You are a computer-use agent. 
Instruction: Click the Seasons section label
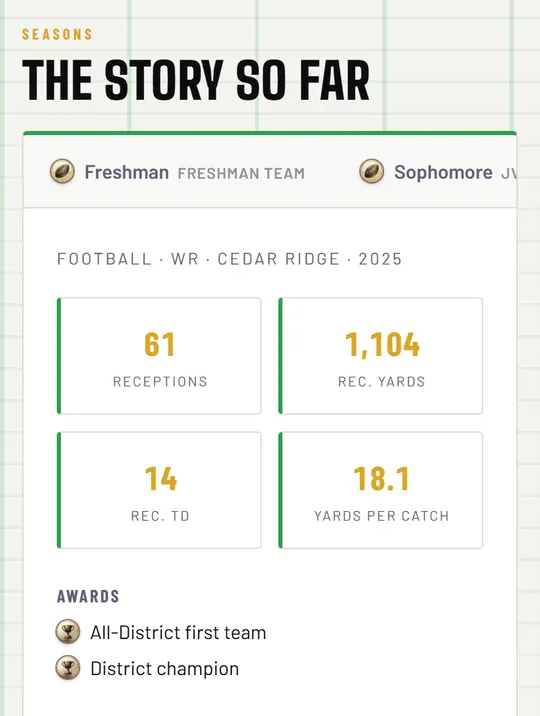(57, 34)
